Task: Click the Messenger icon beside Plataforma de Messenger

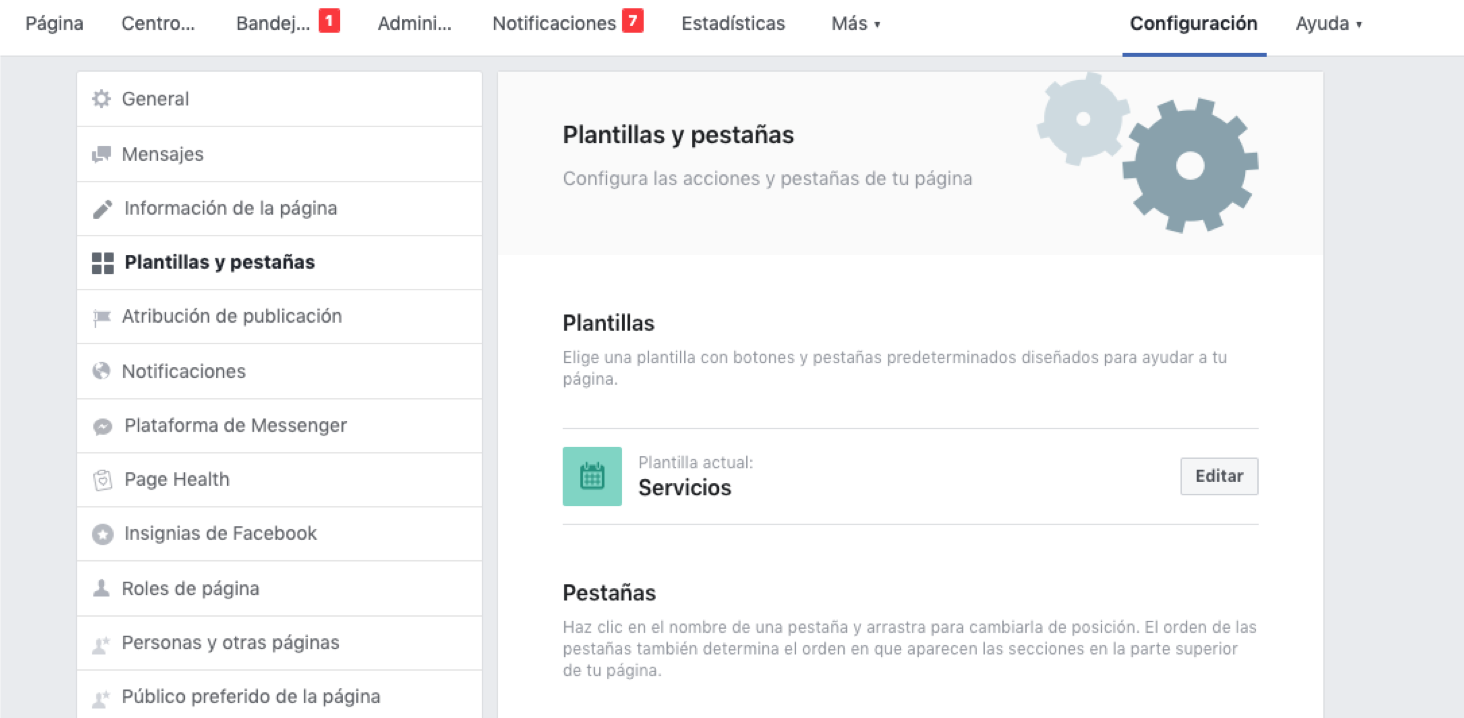Action: click(x=102, y=426)
